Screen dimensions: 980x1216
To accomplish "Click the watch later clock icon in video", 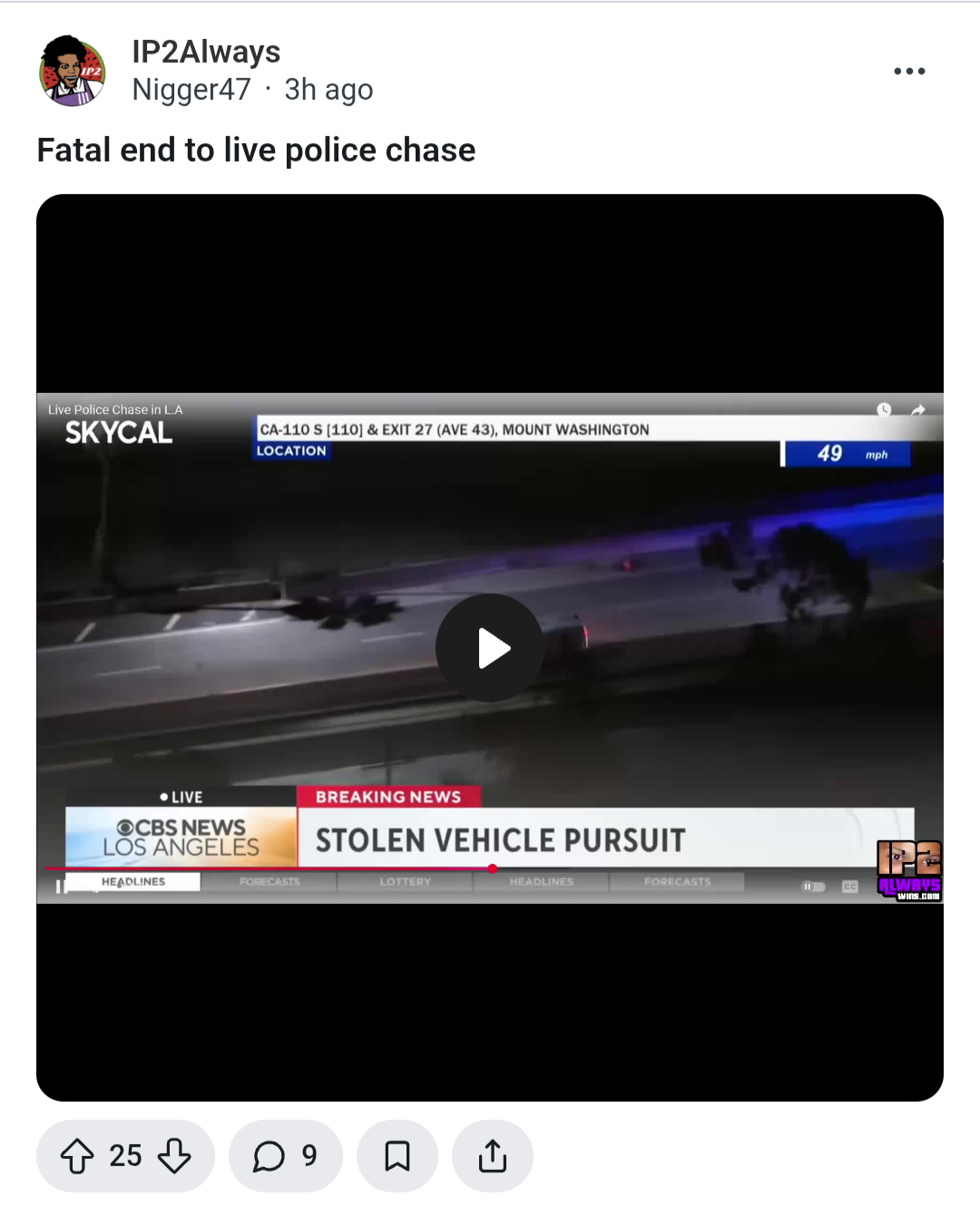I will [884, 410].
